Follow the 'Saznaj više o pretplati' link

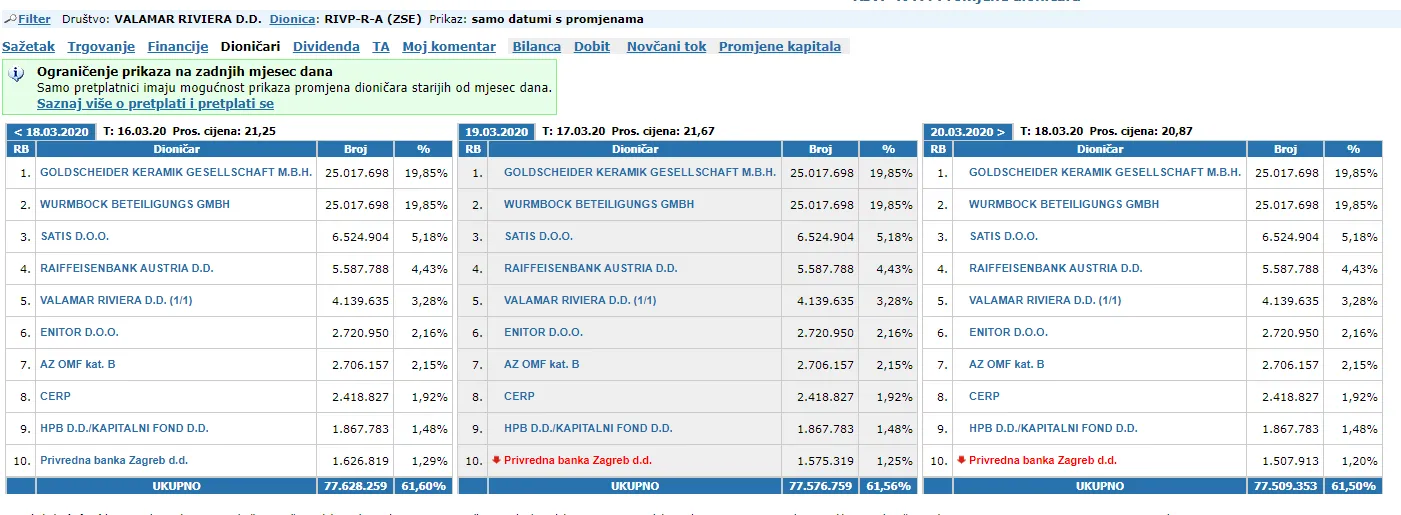(155, 103)
